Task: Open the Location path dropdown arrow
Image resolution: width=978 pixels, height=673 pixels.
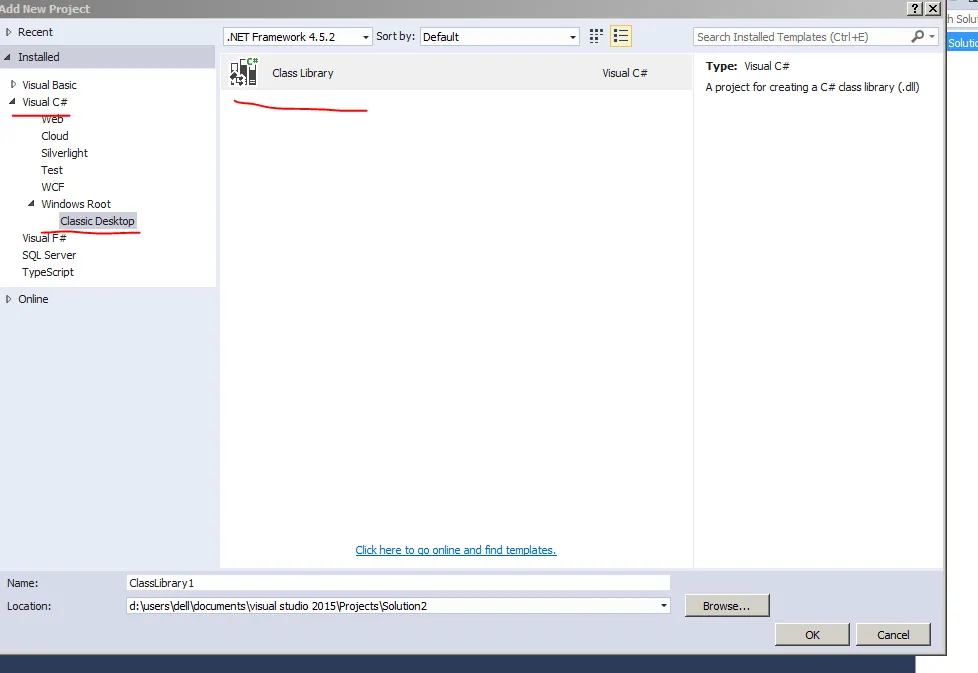Action: 664,606
